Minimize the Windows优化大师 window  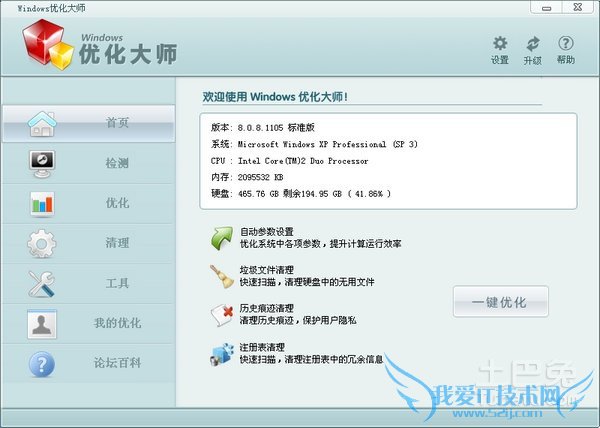[x=547, y=7]
